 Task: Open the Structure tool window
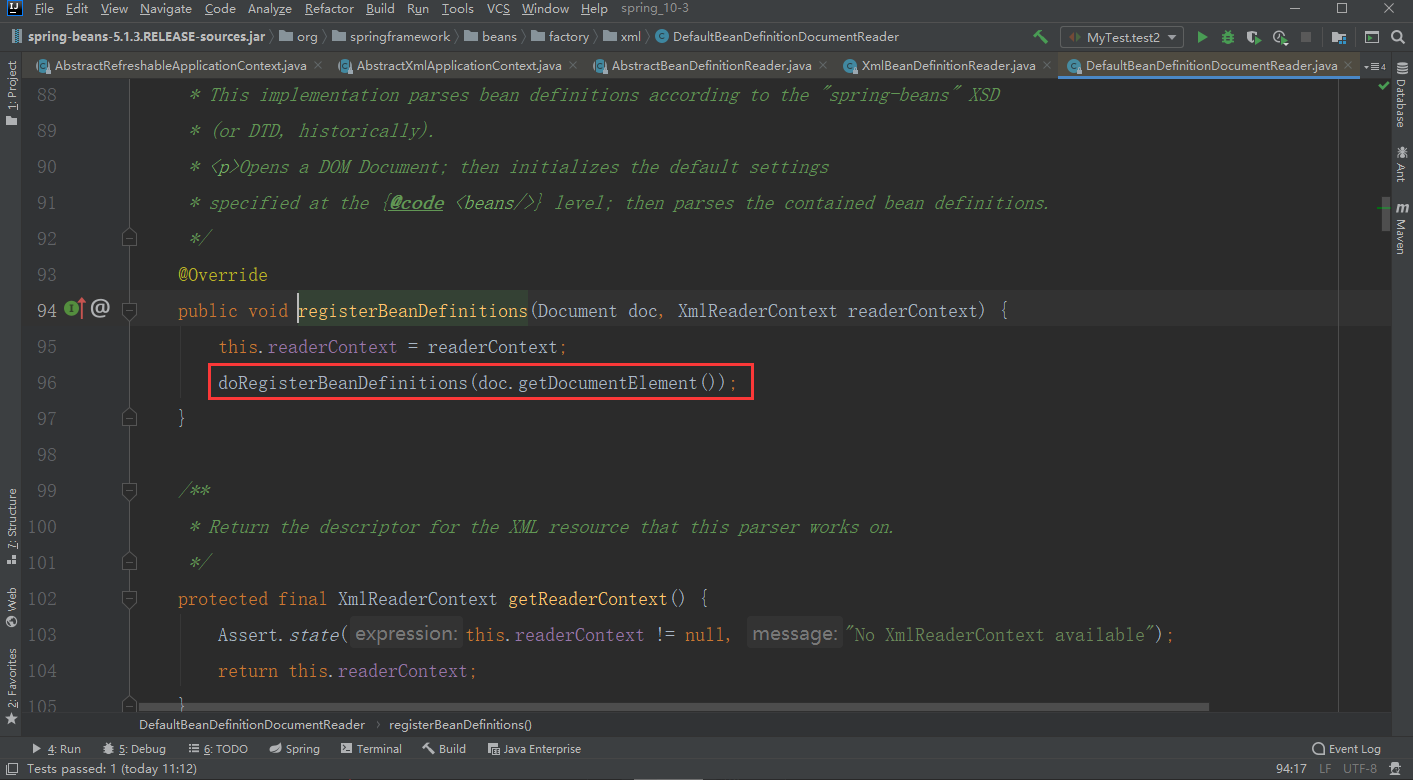12,526
